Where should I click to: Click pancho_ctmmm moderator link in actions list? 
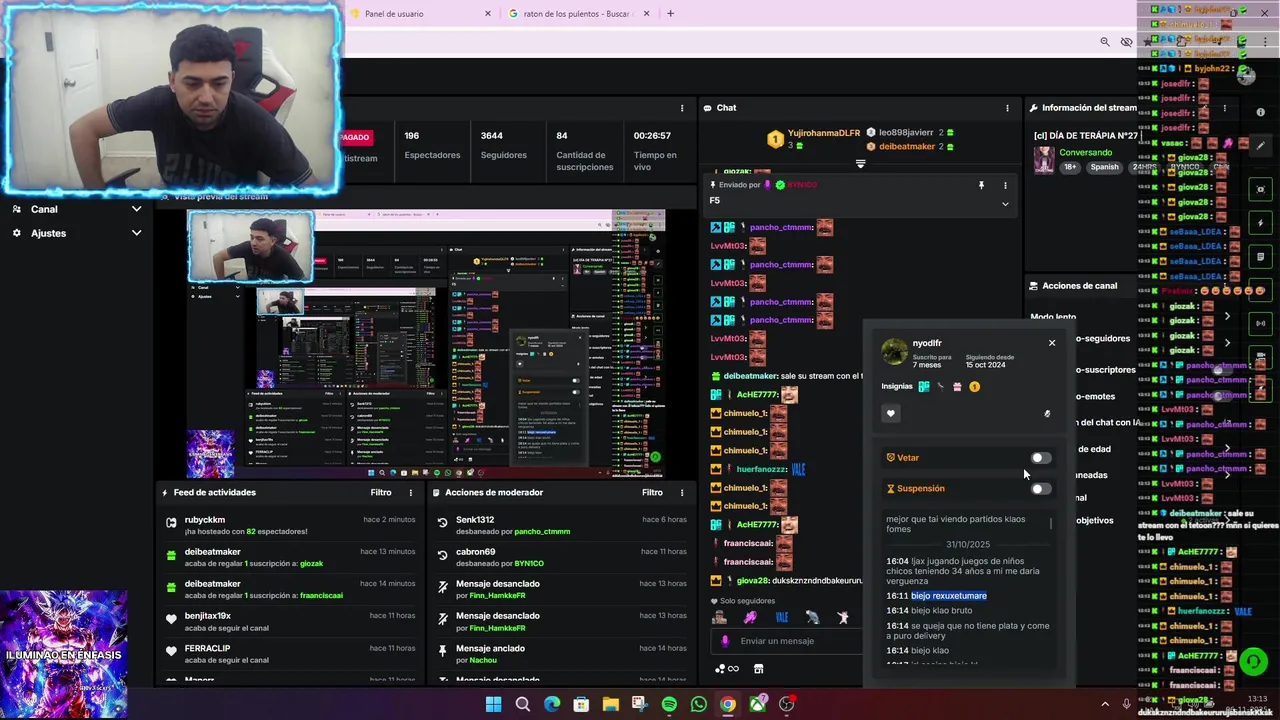[x=542, y=531]
